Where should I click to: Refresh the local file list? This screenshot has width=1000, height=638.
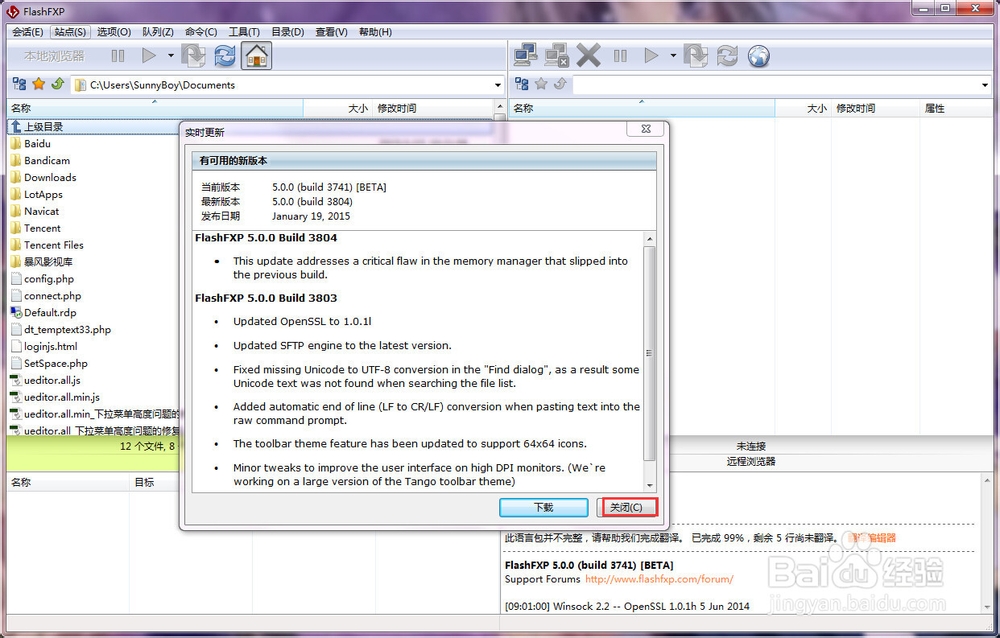click(x=224, y=56)
